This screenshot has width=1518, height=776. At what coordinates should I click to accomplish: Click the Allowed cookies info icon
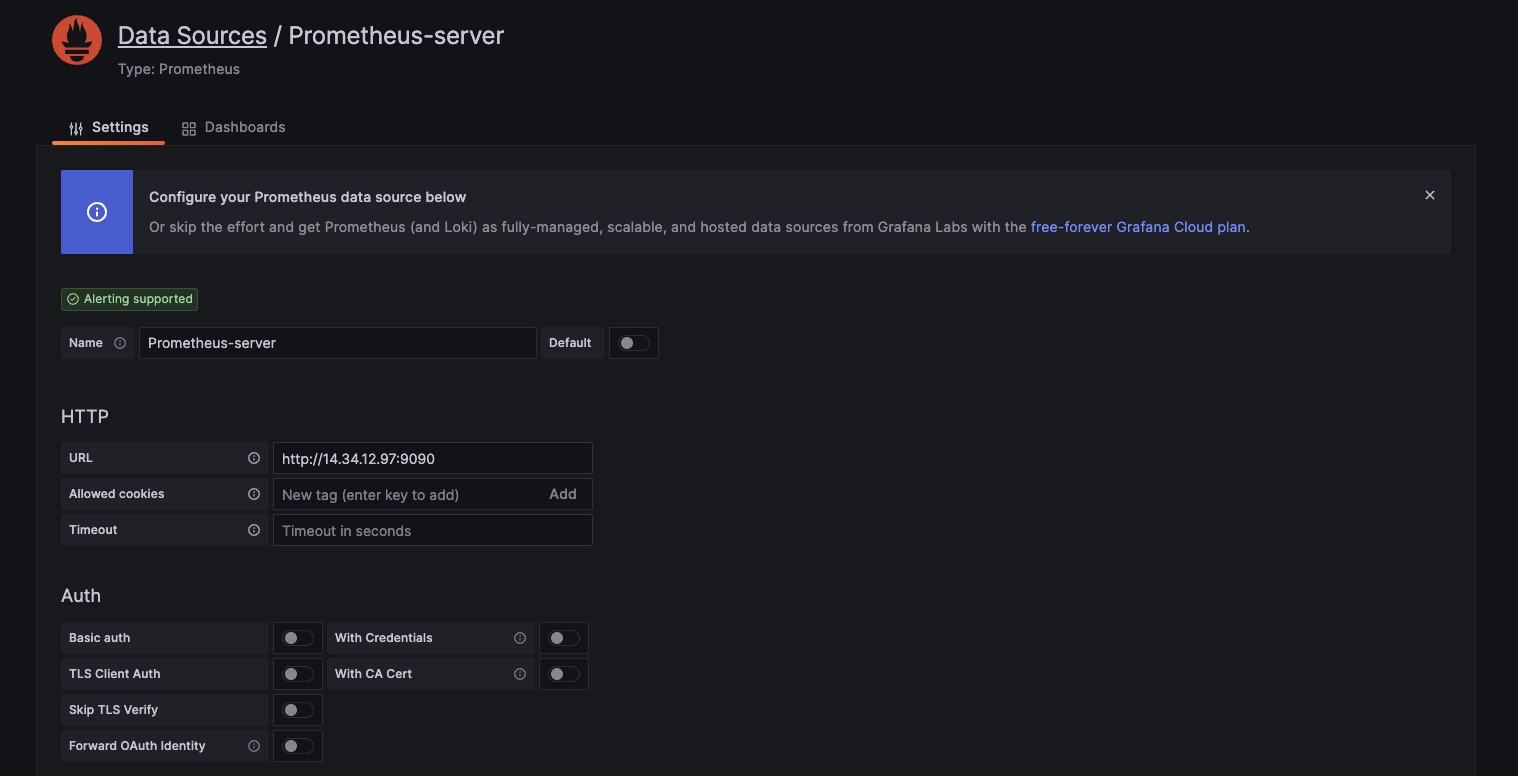pyautogui.click(x=254, y=494)
